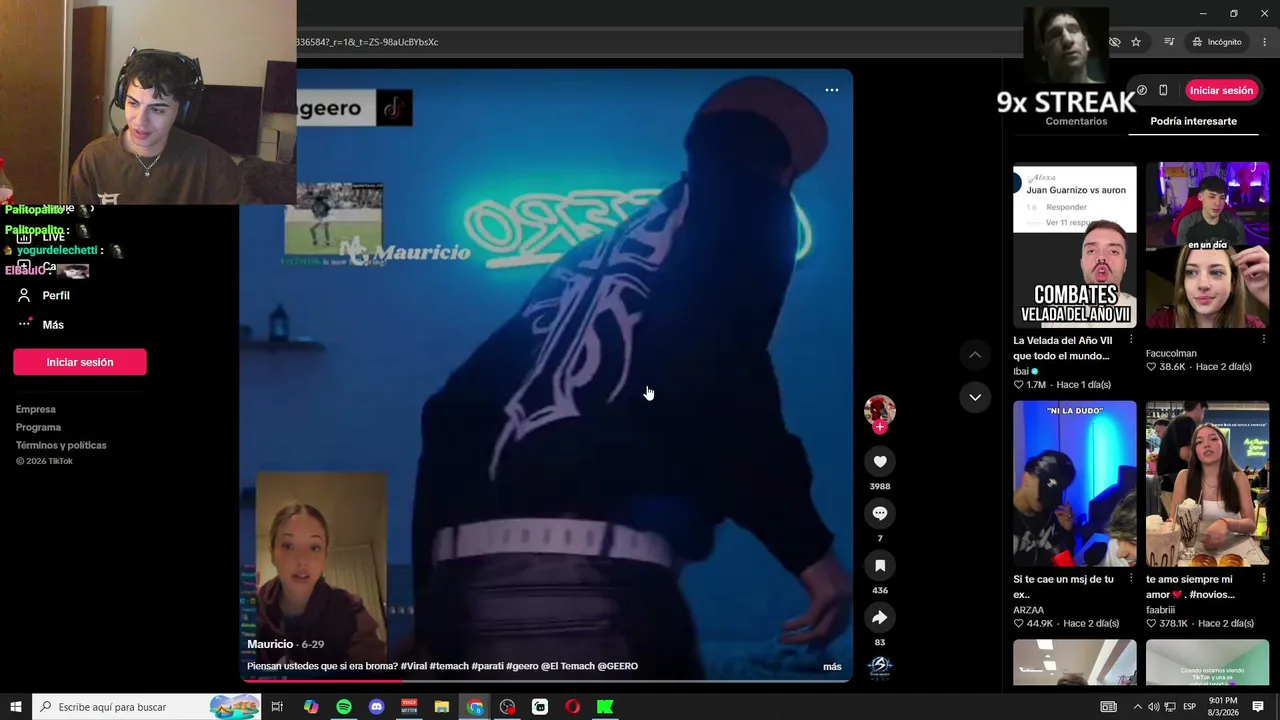
Task: Open the 'NI LA DUDO' video thumbnail
Action: click(1075, 484)
